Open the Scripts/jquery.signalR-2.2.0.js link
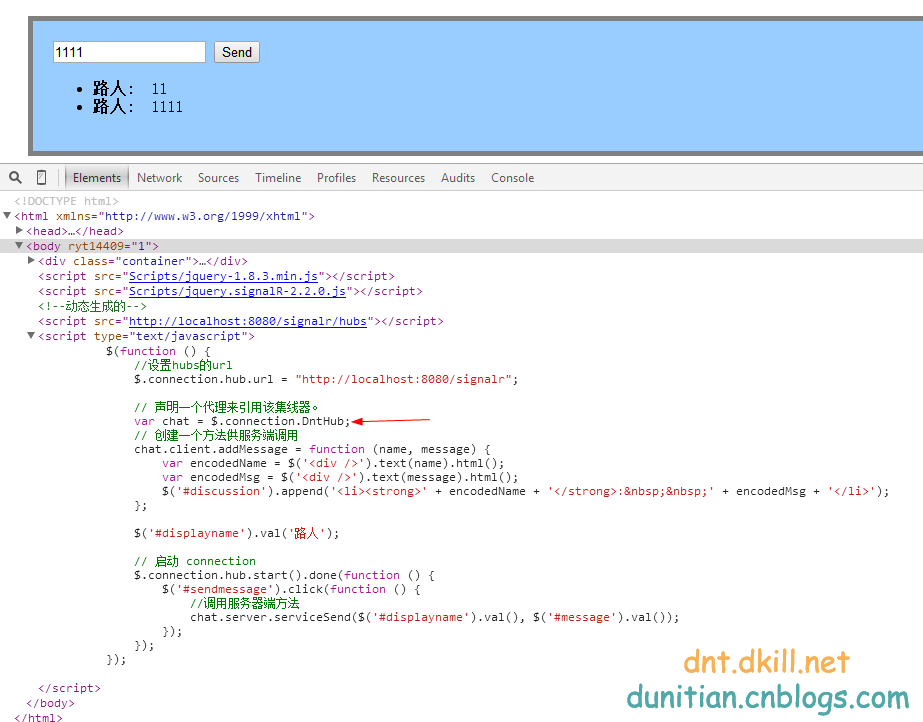Image resolution: width=923 pixels, height=722 pixels. coord(237,291)
